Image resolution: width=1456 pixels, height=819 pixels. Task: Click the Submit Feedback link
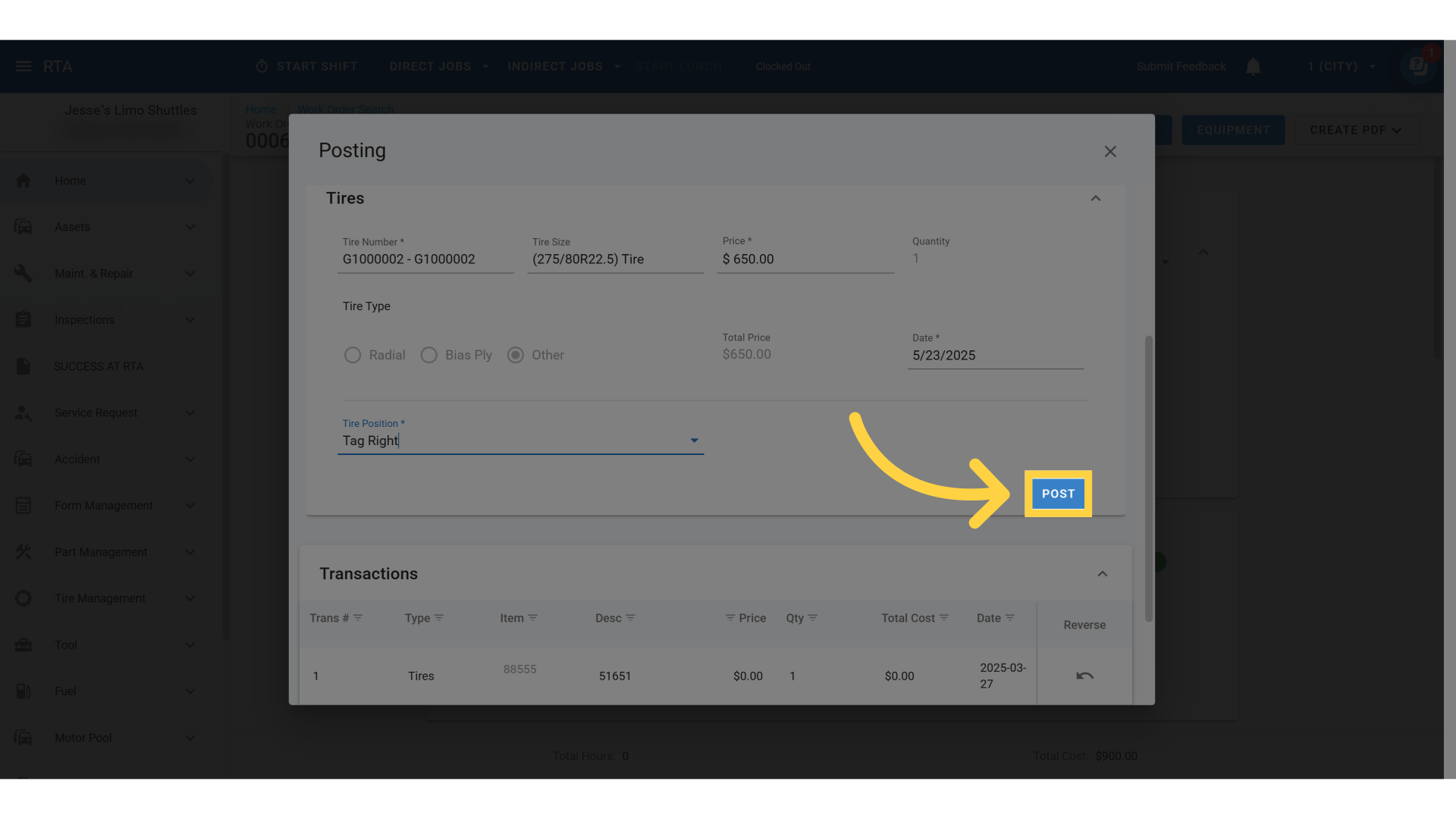1181,67
